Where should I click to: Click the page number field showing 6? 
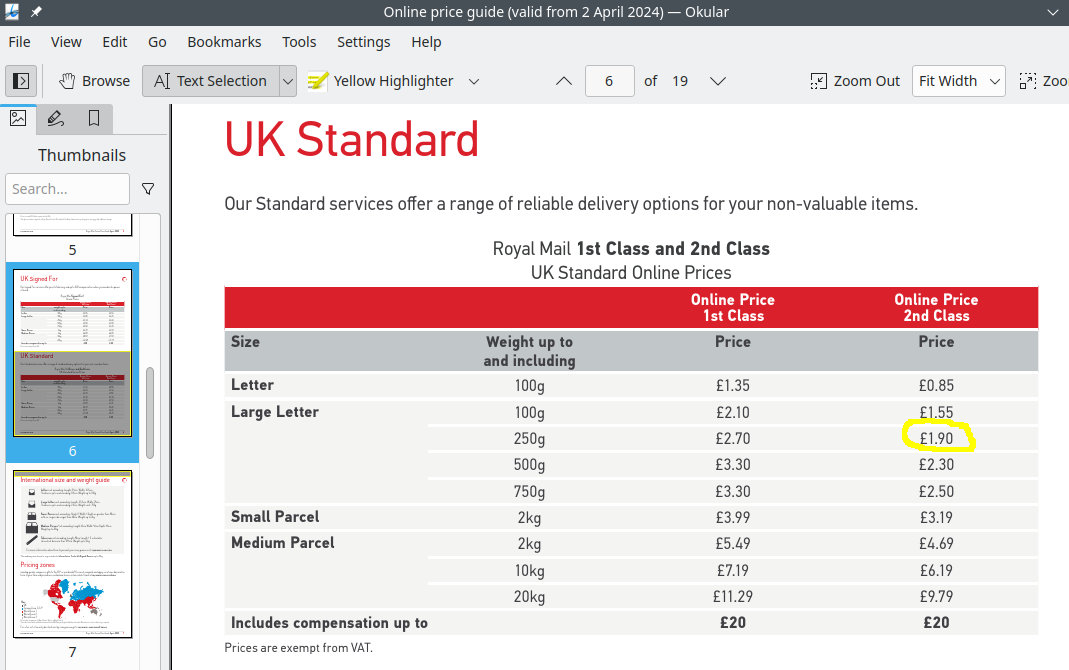(x=609, y=81)
